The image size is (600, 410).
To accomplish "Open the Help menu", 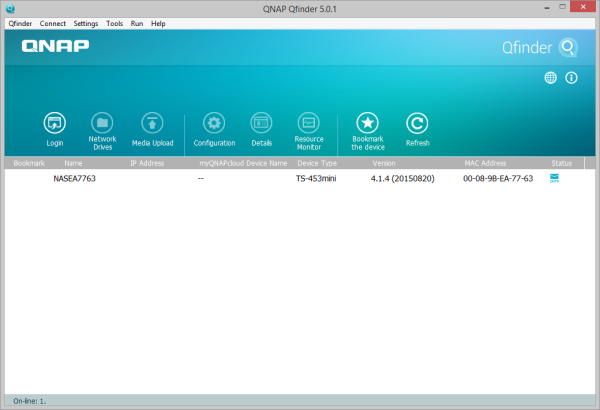I will pos(158,23).
